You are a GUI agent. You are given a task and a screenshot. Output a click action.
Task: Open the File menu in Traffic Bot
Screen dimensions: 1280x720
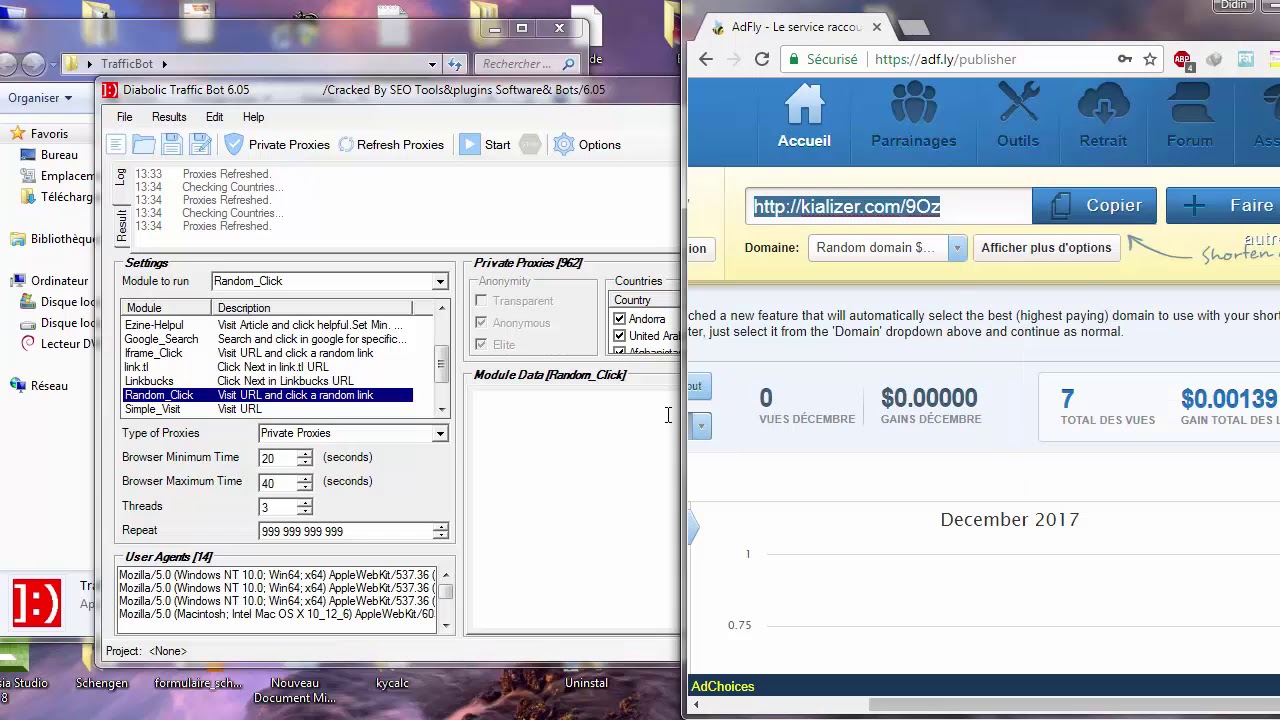(124, 117)
